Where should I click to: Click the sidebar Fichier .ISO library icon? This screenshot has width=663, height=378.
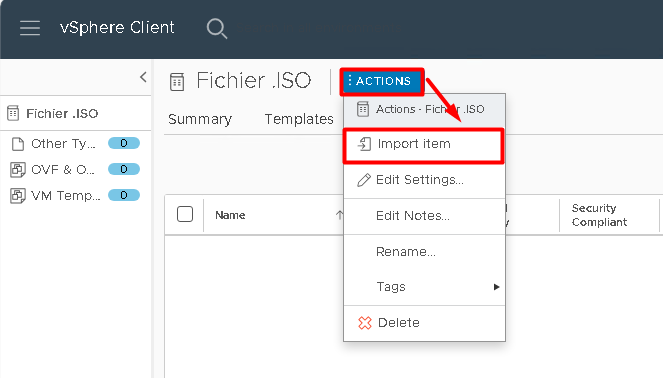pyautogui.click(x=13, y=113)
